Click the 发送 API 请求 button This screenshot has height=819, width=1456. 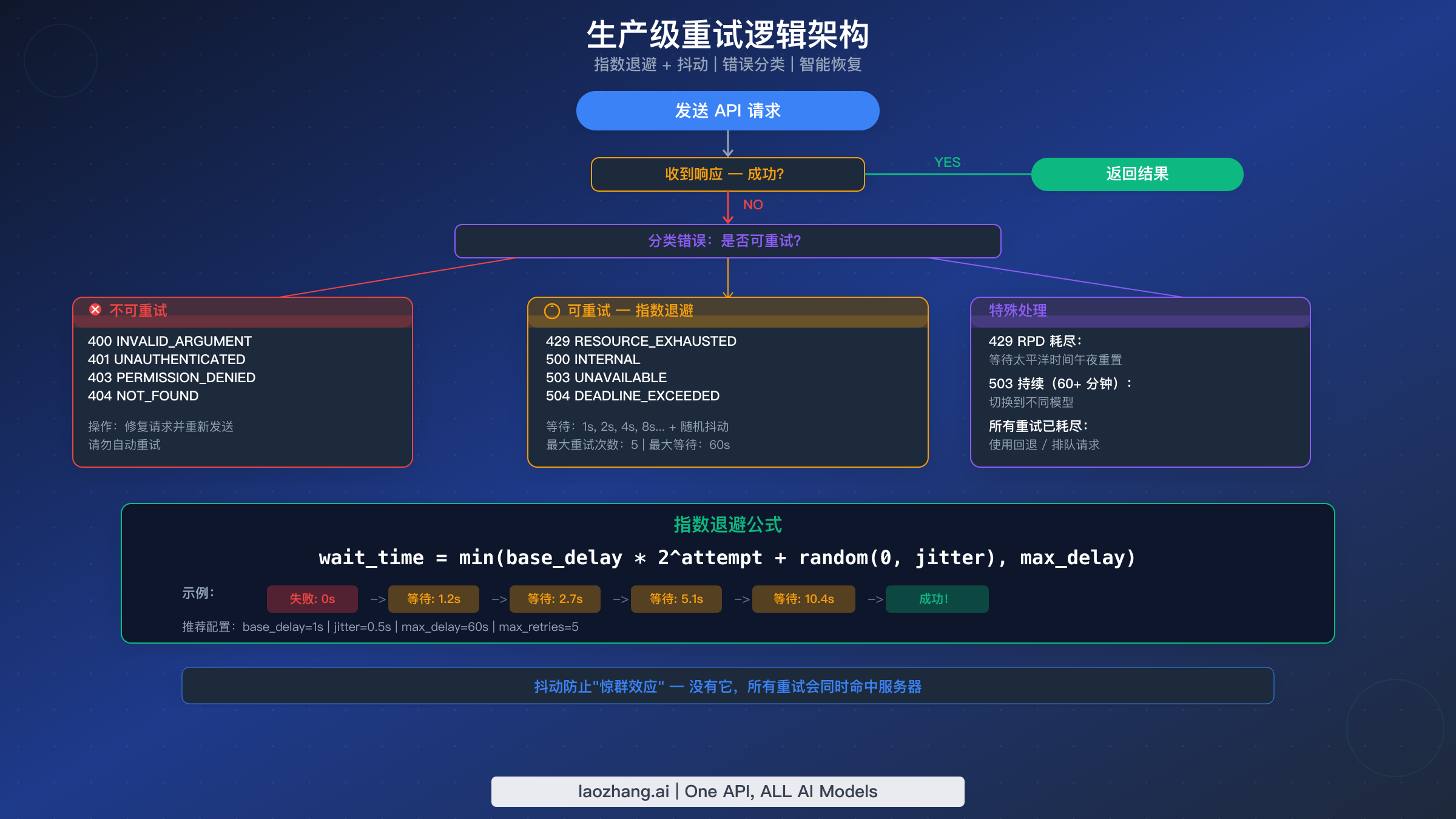[727, 110]
